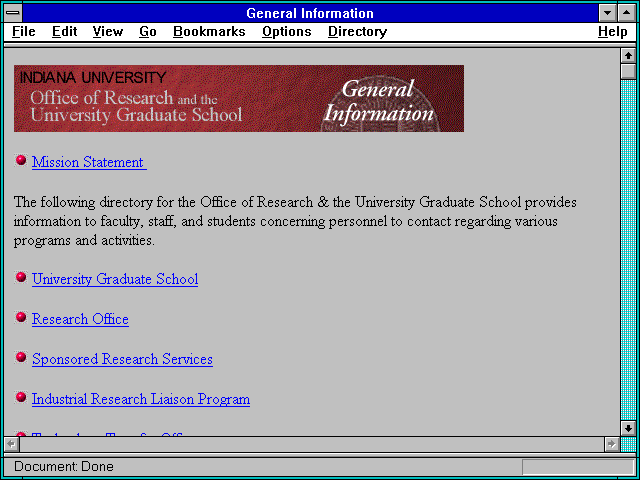The height and width of the screenshot is (480, 640).
Task: Minimize the General Information window
Action: point(607,13)
